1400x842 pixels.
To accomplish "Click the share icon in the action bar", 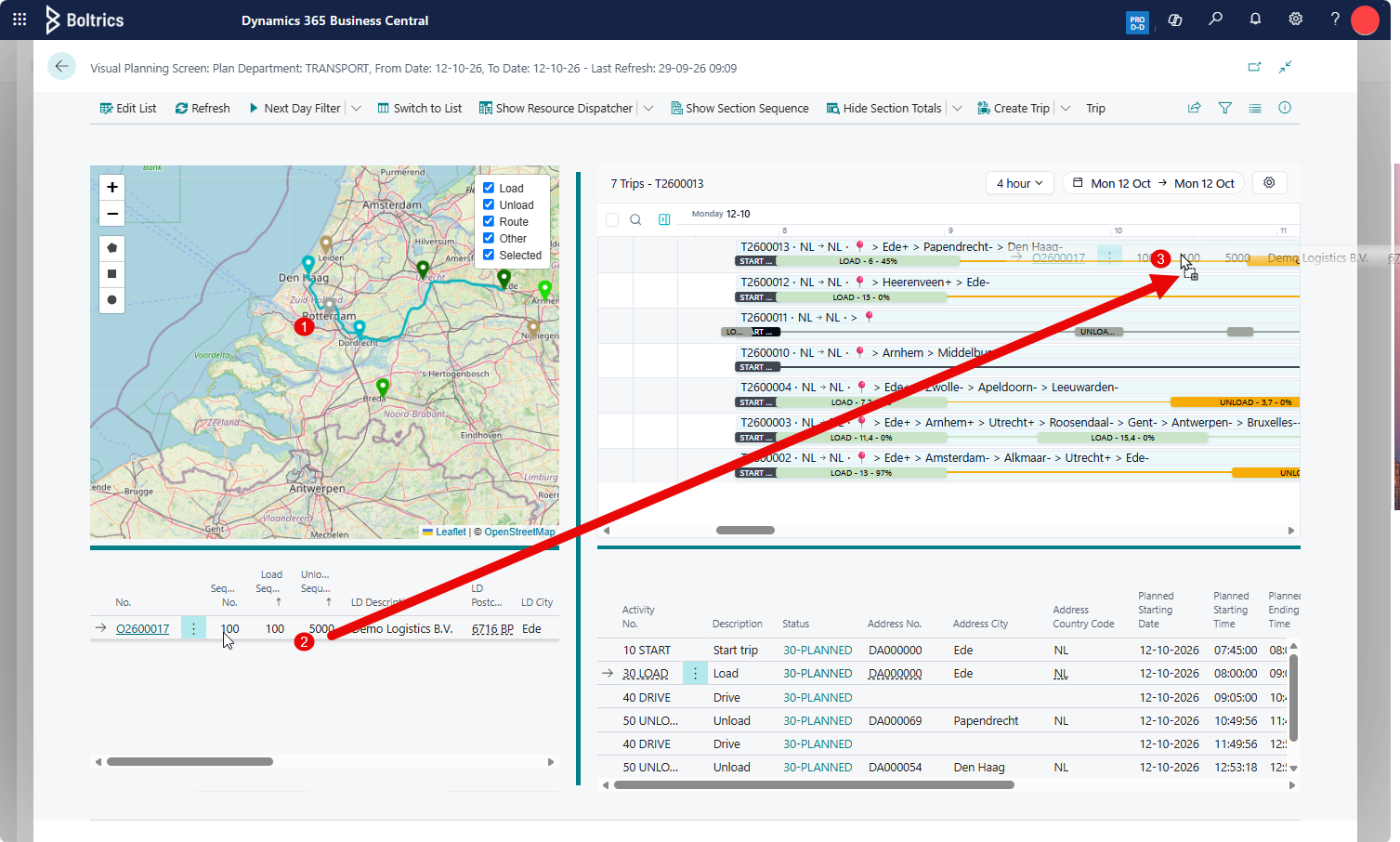I will [x=1195, y=108].
